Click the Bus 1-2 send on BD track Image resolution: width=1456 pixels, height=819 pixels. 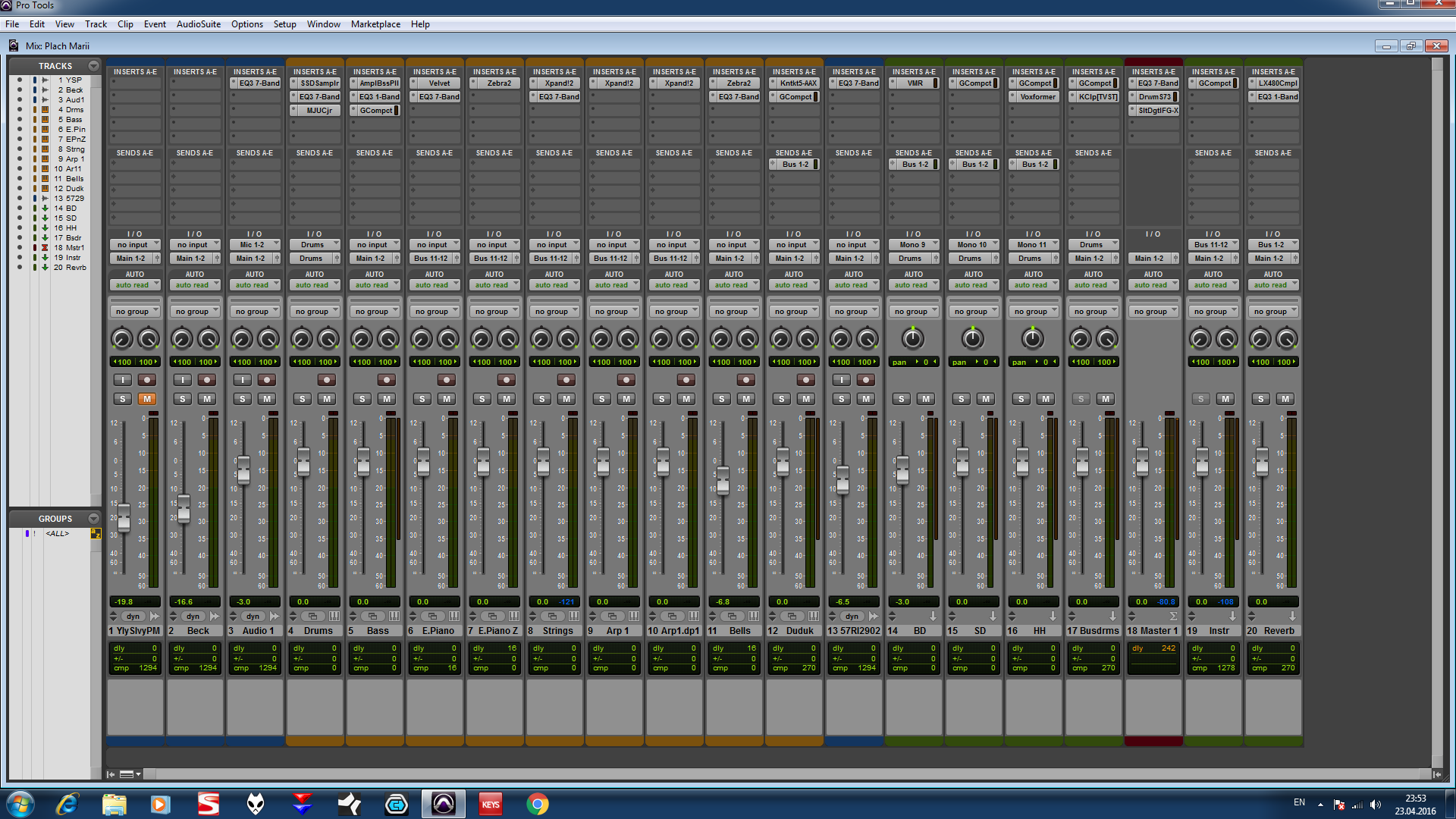pos(915,165)
